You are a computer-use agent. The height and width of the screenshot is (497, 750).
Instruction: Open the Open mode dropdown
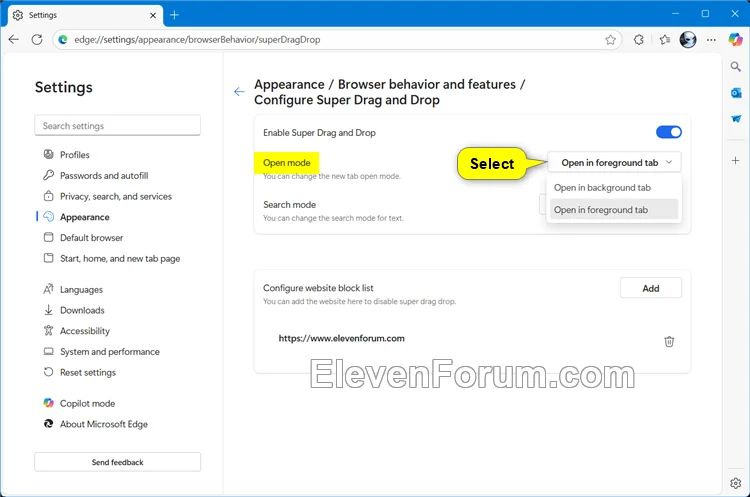[614, 163]
